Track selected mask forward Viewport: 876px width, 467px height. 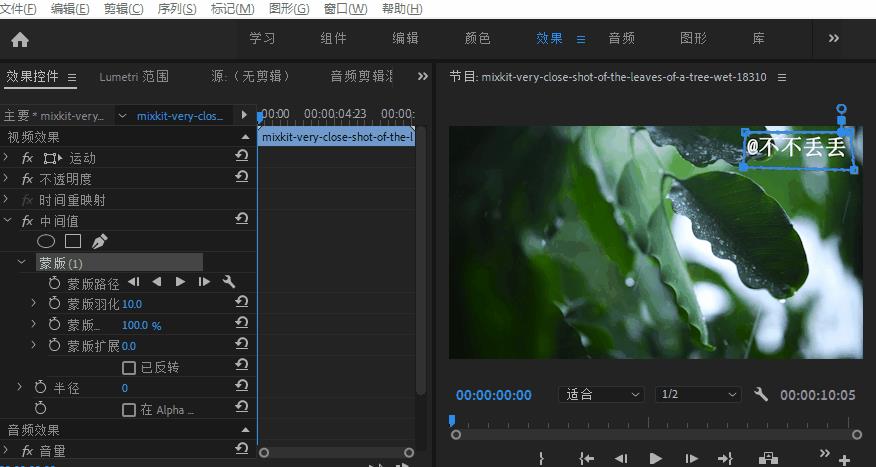(180, 282)
